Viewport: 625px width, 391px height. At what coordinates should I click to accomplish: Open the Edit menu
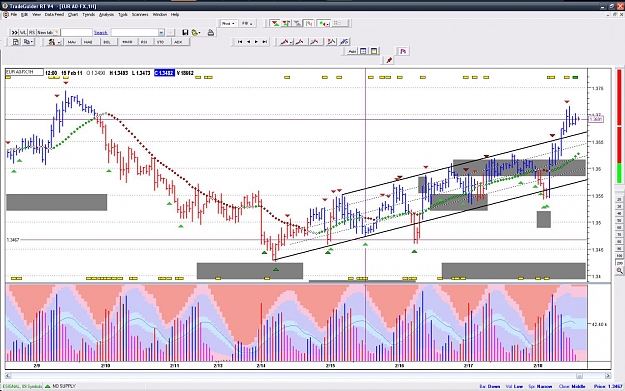click(x=24, y=14)
